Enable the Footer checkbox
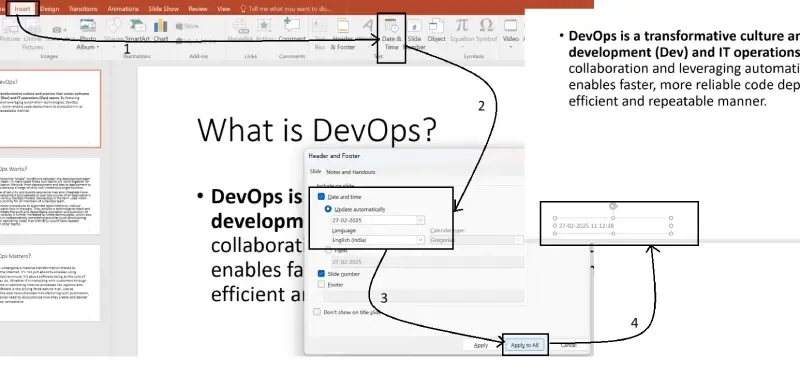800x372 pixels. tap(321, 285)
